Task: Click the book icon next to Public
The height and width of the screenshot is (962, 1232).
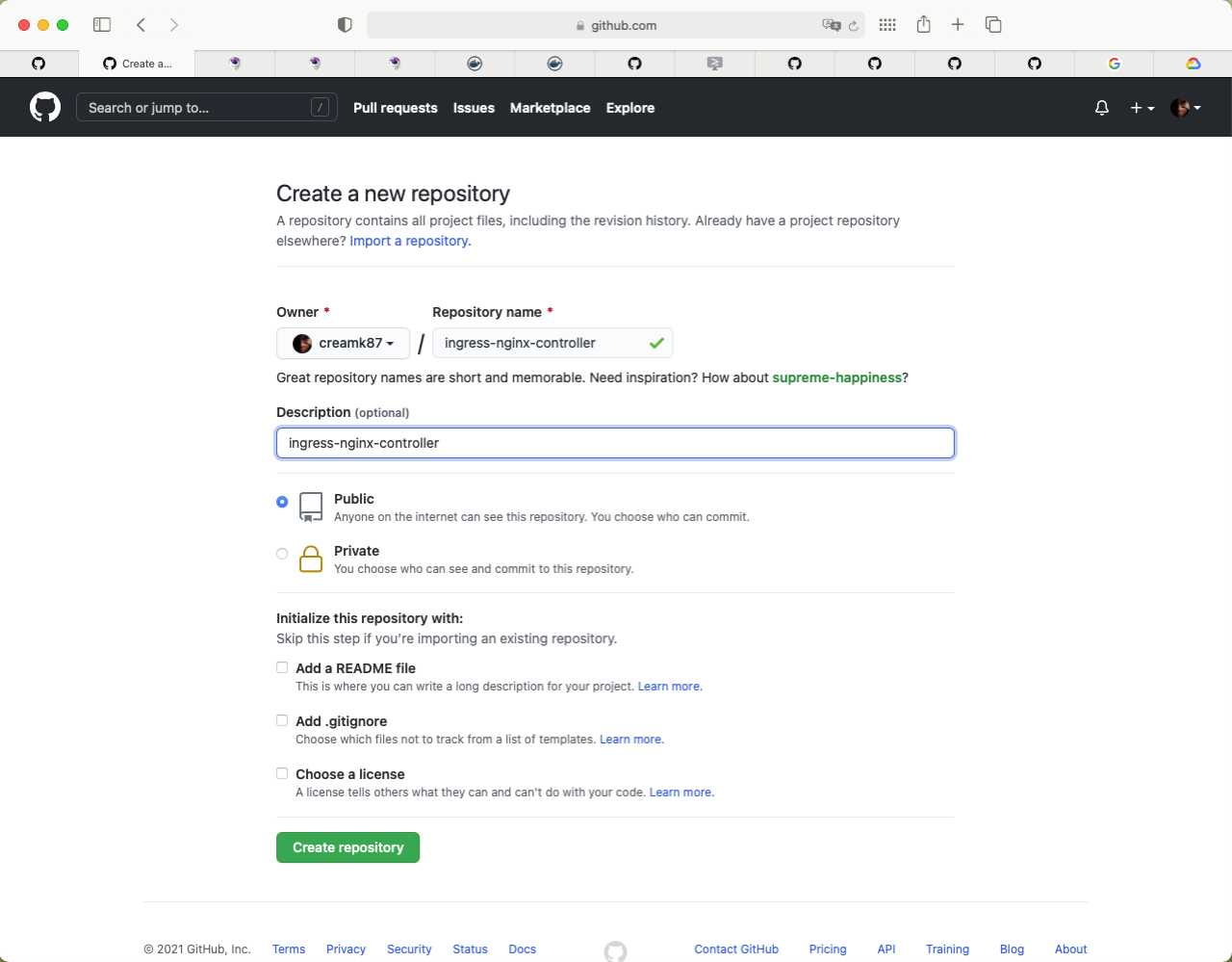Action: pyautogui.click(x=311, y=507)
